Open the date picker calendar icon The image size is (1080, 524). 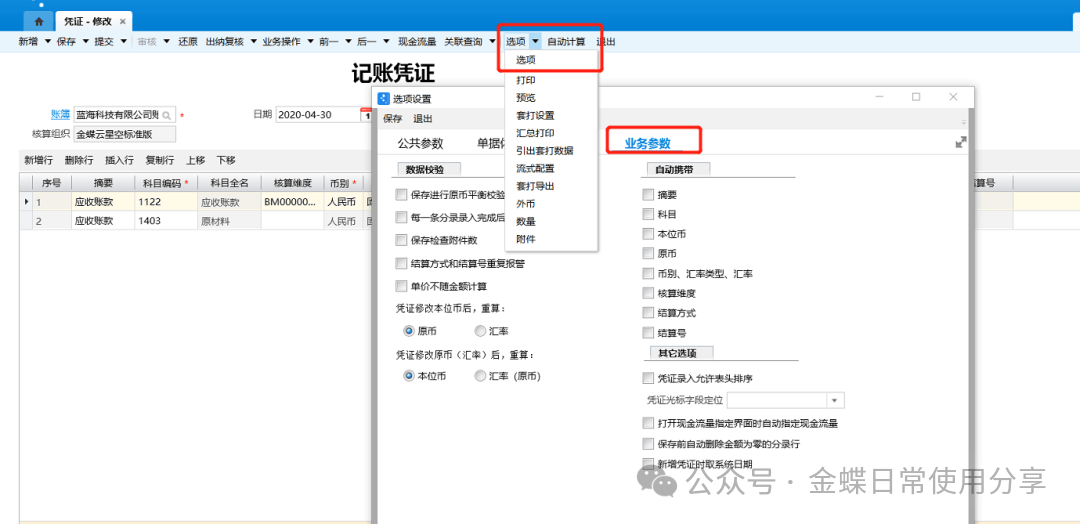(365, 115)
